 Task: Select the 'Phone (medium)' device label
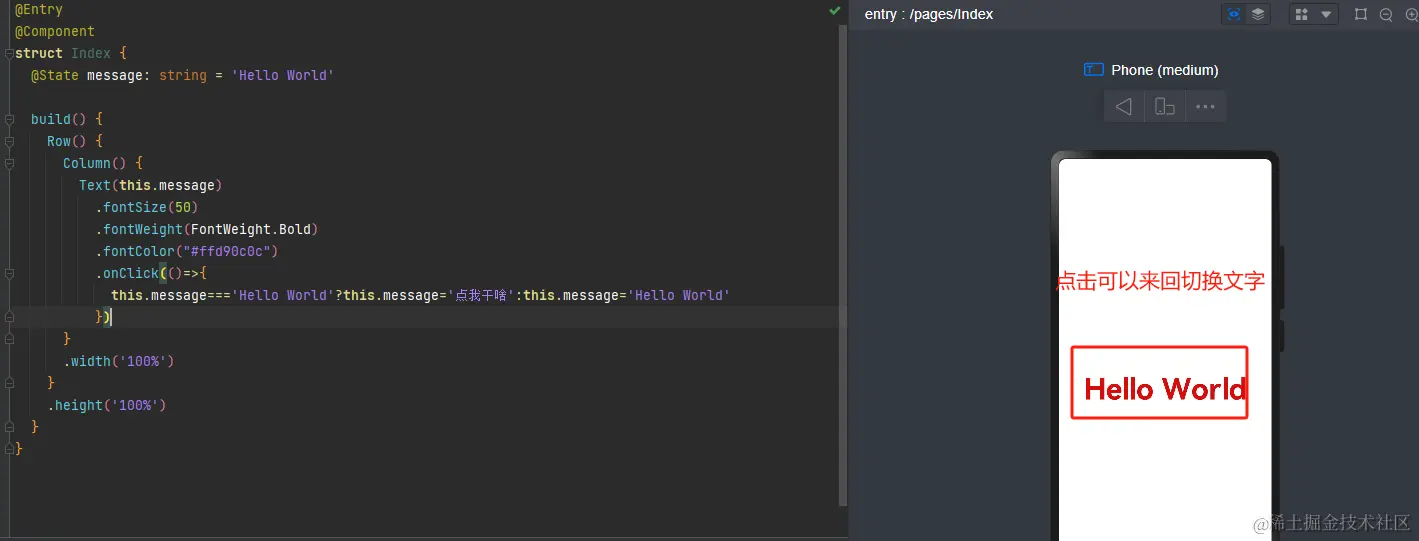click(1164, 70)
